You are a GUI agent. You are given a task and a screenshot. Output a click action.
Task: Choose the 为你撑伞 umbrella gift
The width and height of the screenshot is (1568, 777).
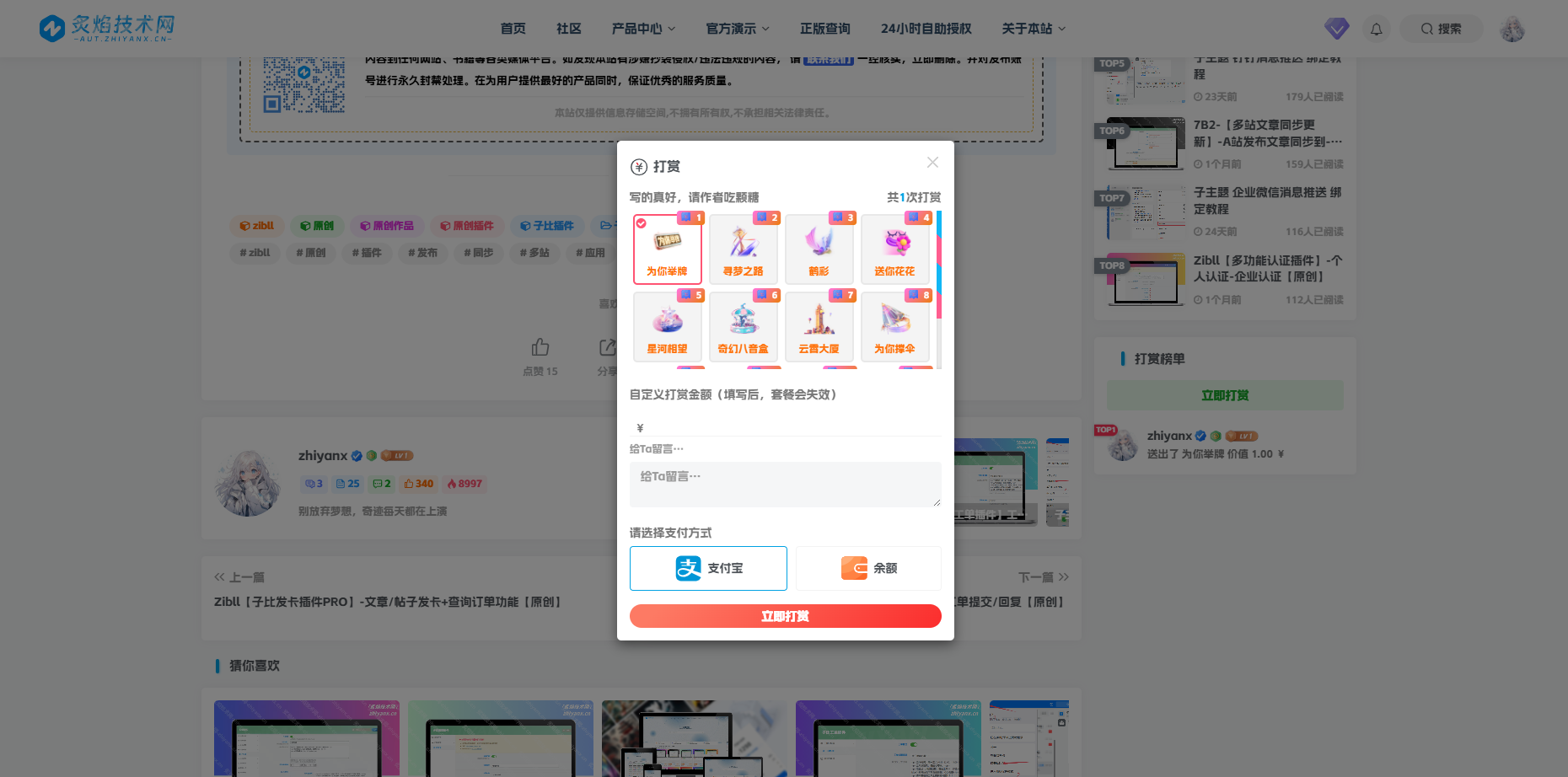point(895,327)
